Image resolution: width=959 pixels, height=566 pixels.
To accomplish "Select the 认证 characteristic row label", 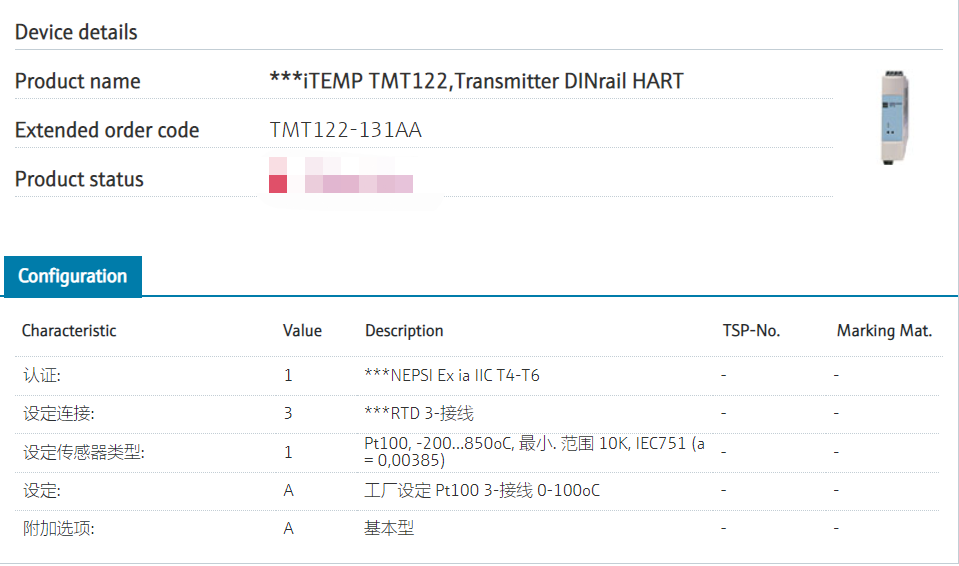I will pyautogui.click(x=42, y=376).
